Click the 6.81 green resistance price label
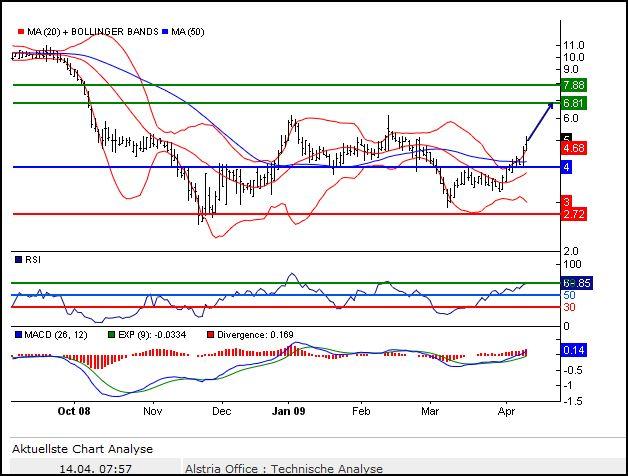Image resolution: width=628 pixels, height=476 pixels. pos(574,103)
